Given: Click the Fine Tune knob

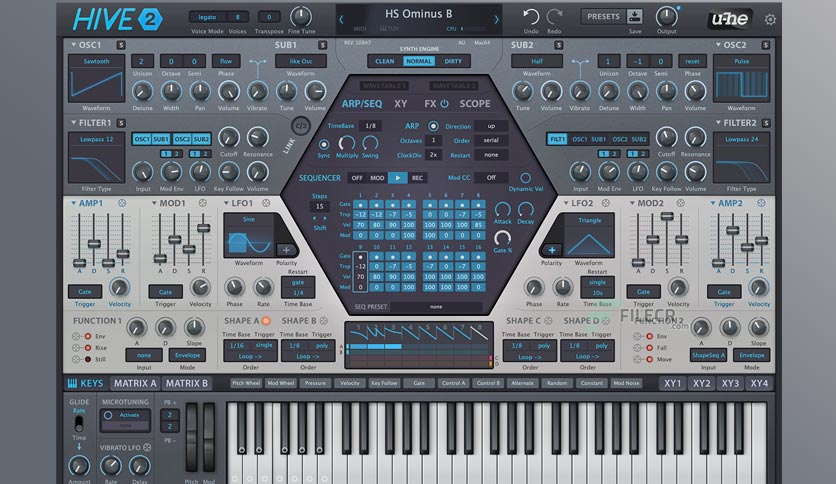Looking at the screenshot, I should (301, 17).
